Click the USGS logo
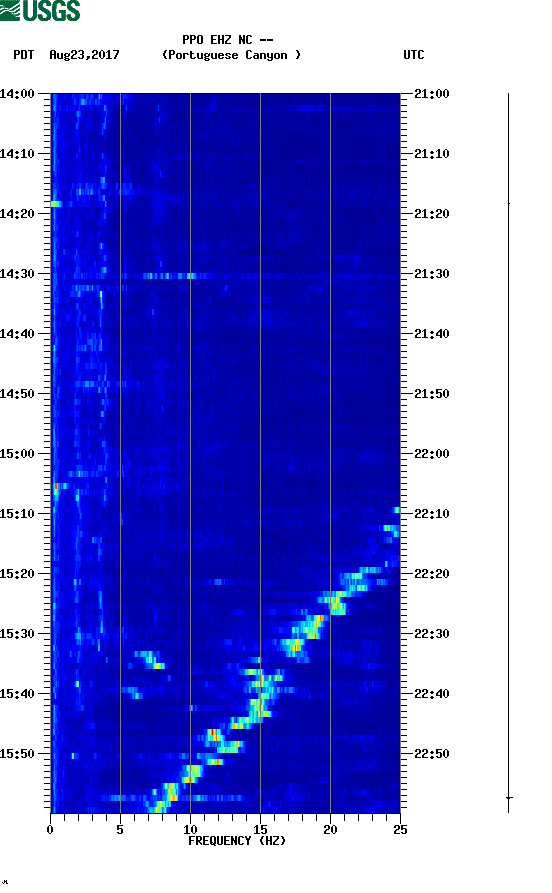552x893 pixels. coord(40,10)
